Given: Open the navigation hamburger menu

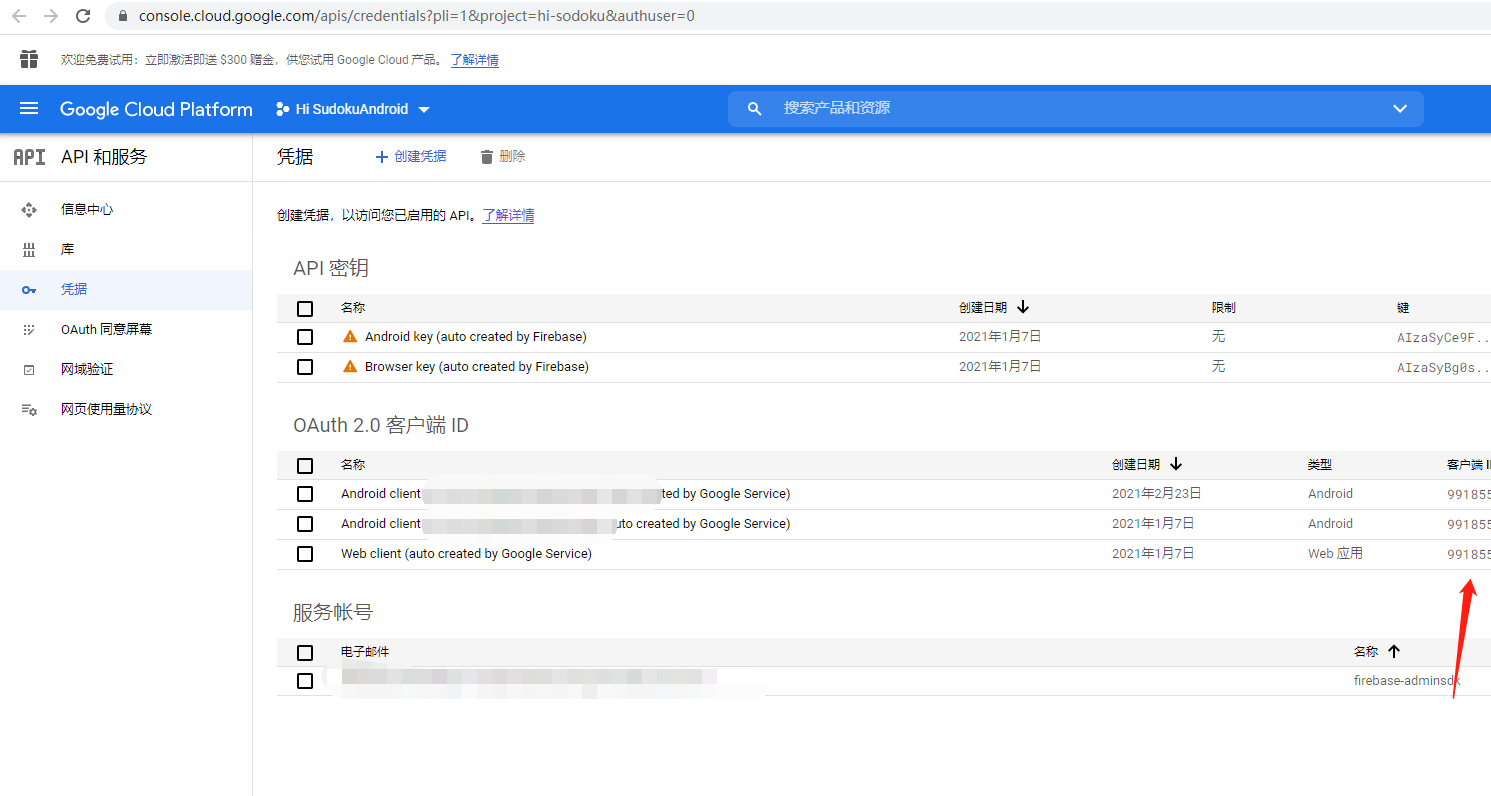Looking at the screenshot, I should (29, 109).
